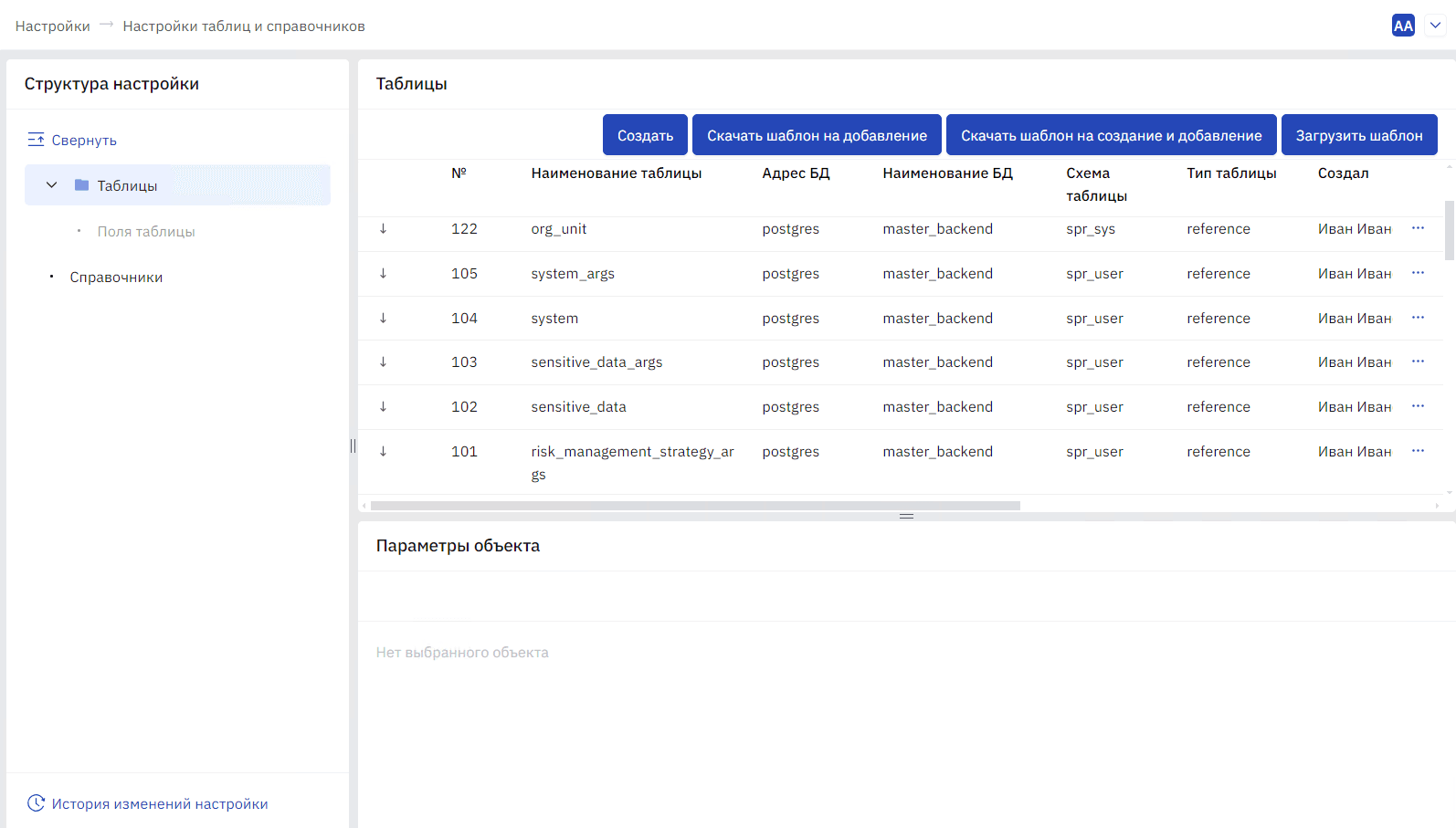
Task: Click number 122 in the table
Action: click(464, 229)
